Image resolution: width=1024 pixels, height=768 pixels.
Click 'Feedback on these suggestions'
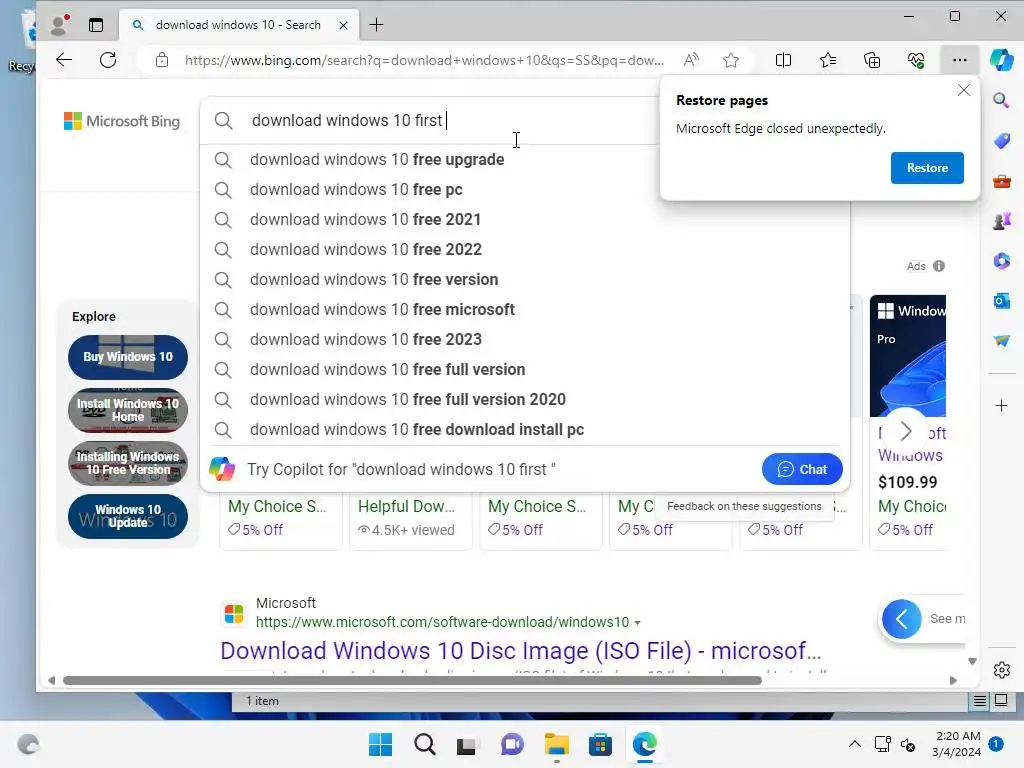click(744, 506)
